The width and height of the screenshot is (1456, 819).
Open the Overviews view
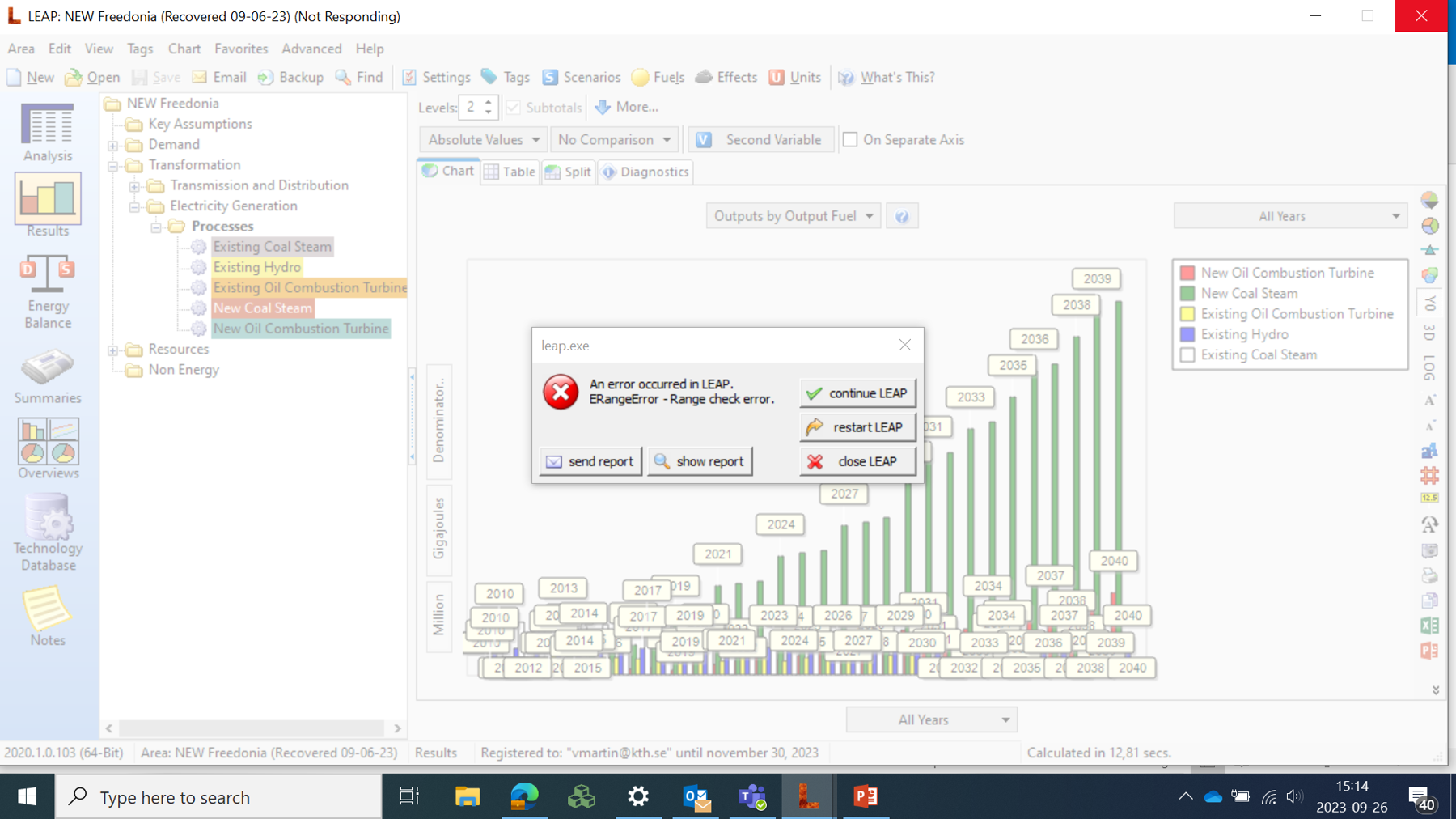click(48, 449)
